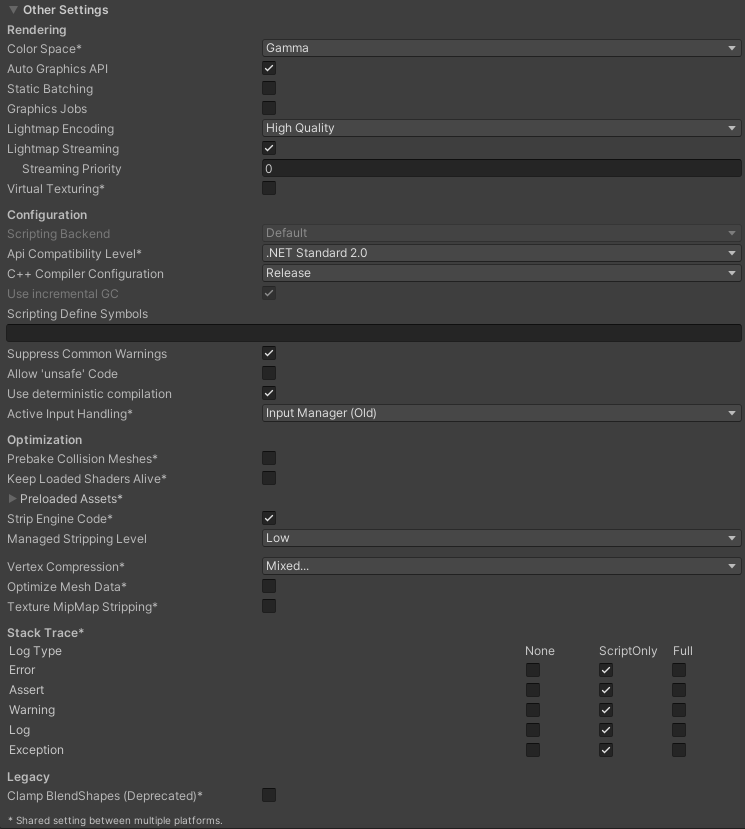Turn off Lightmap Streaming
Image resolution: width=745 pixels, height=829 pixels.
coord(269,148)
